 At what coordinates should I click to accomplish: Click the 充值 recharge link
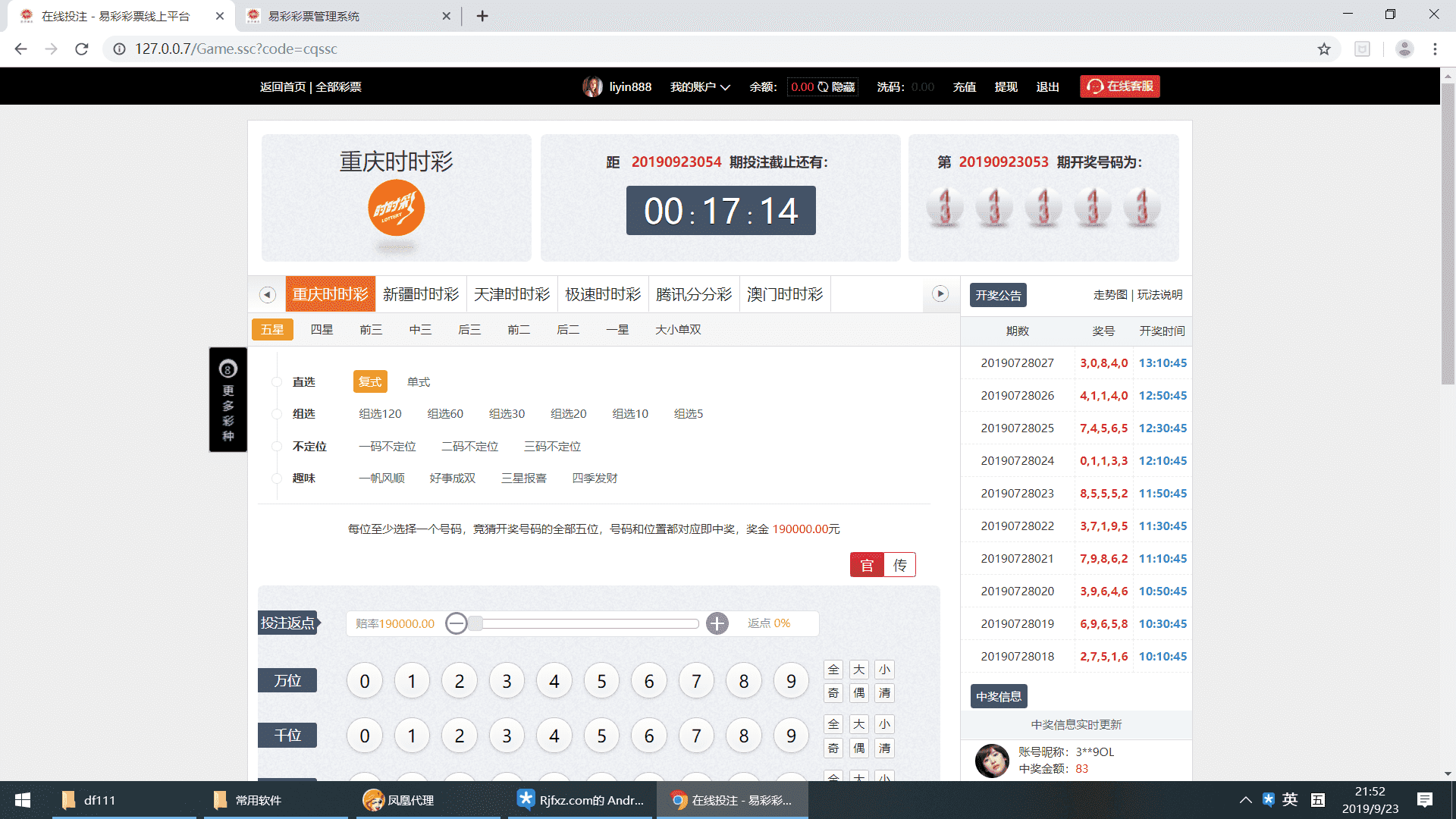[x=964, y=87]
